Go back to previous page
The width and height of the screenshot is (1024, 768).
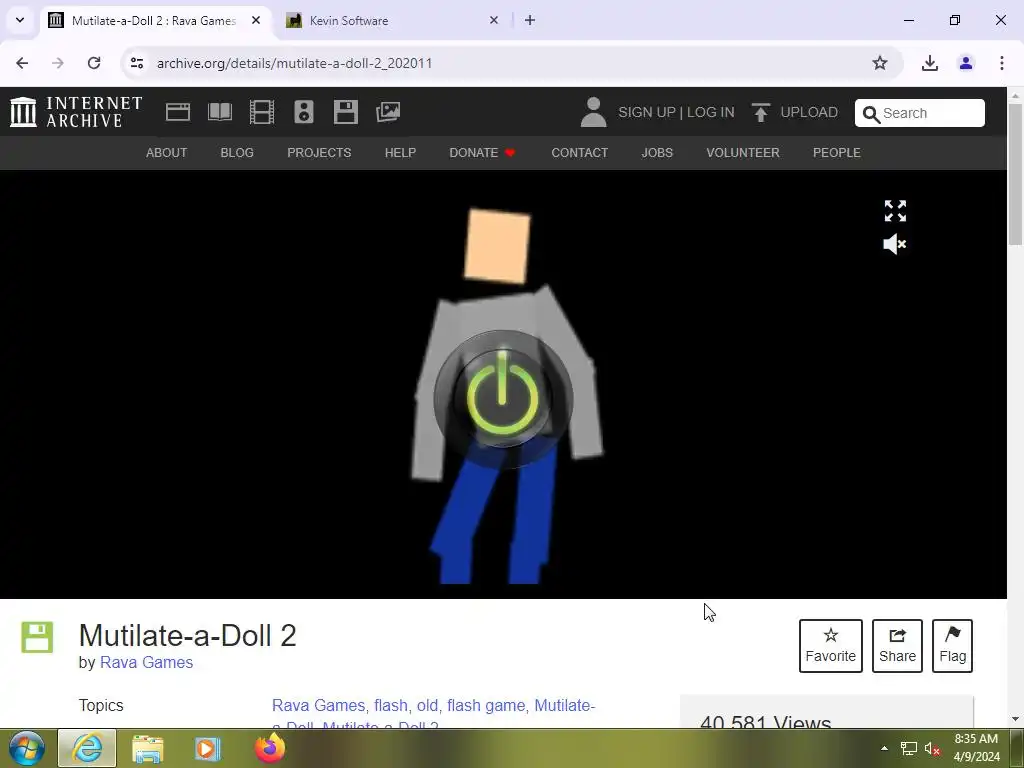click(22, 63)
